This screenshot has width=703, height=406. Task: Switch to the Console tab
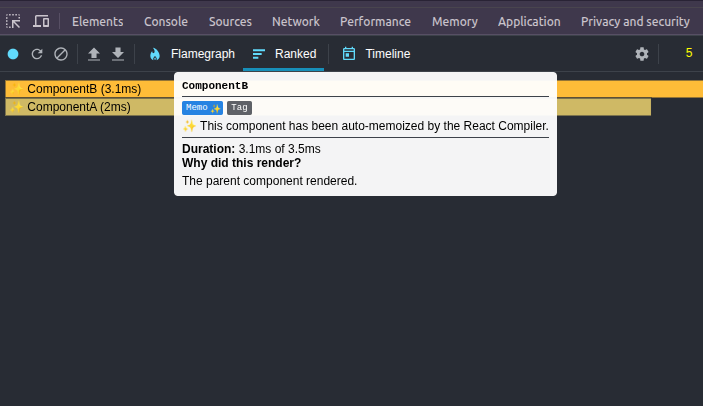(166, 22)
